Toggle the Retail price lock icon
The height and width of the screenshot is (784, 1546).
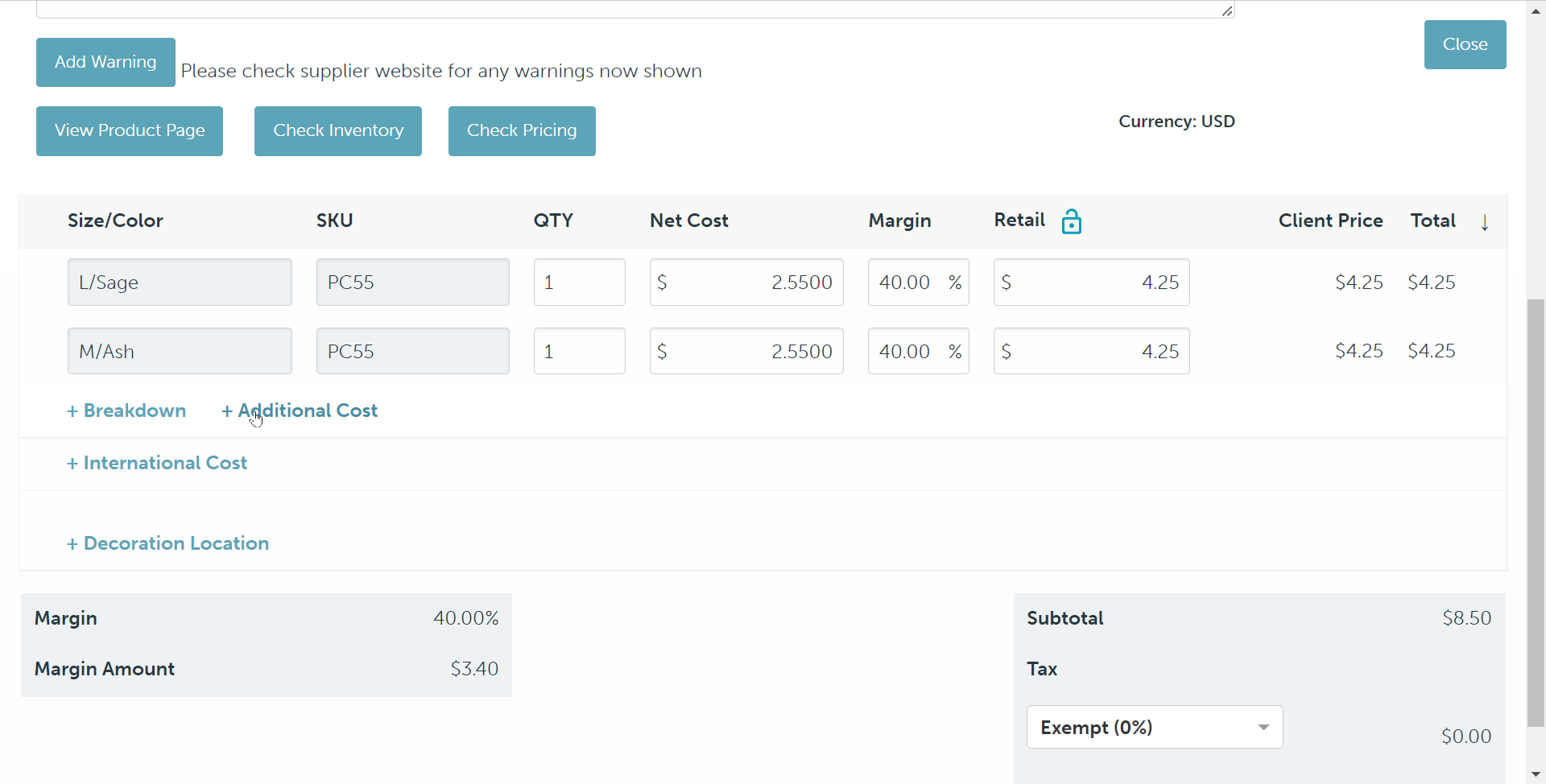(x=1071, y=221)
